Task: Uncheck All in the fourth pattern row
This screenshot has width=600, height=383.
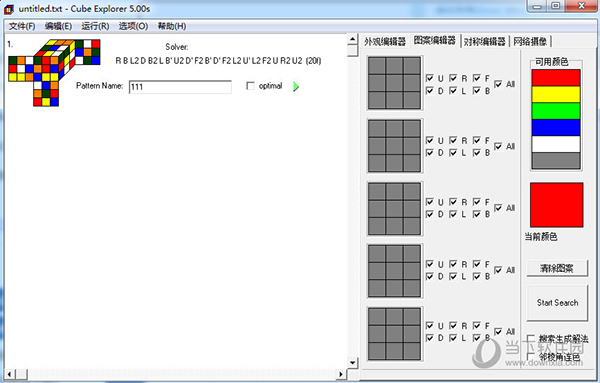Action: click(498, 270)
